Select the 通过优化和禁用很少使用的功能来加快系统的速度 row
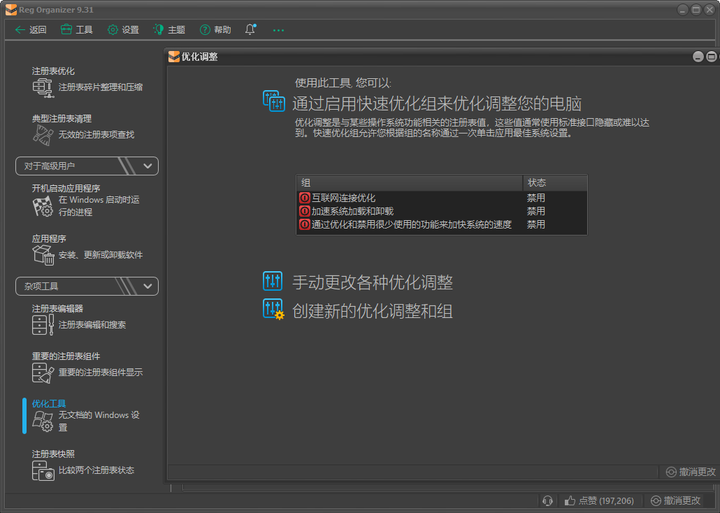The image size is (720, 513). (442, 225)
